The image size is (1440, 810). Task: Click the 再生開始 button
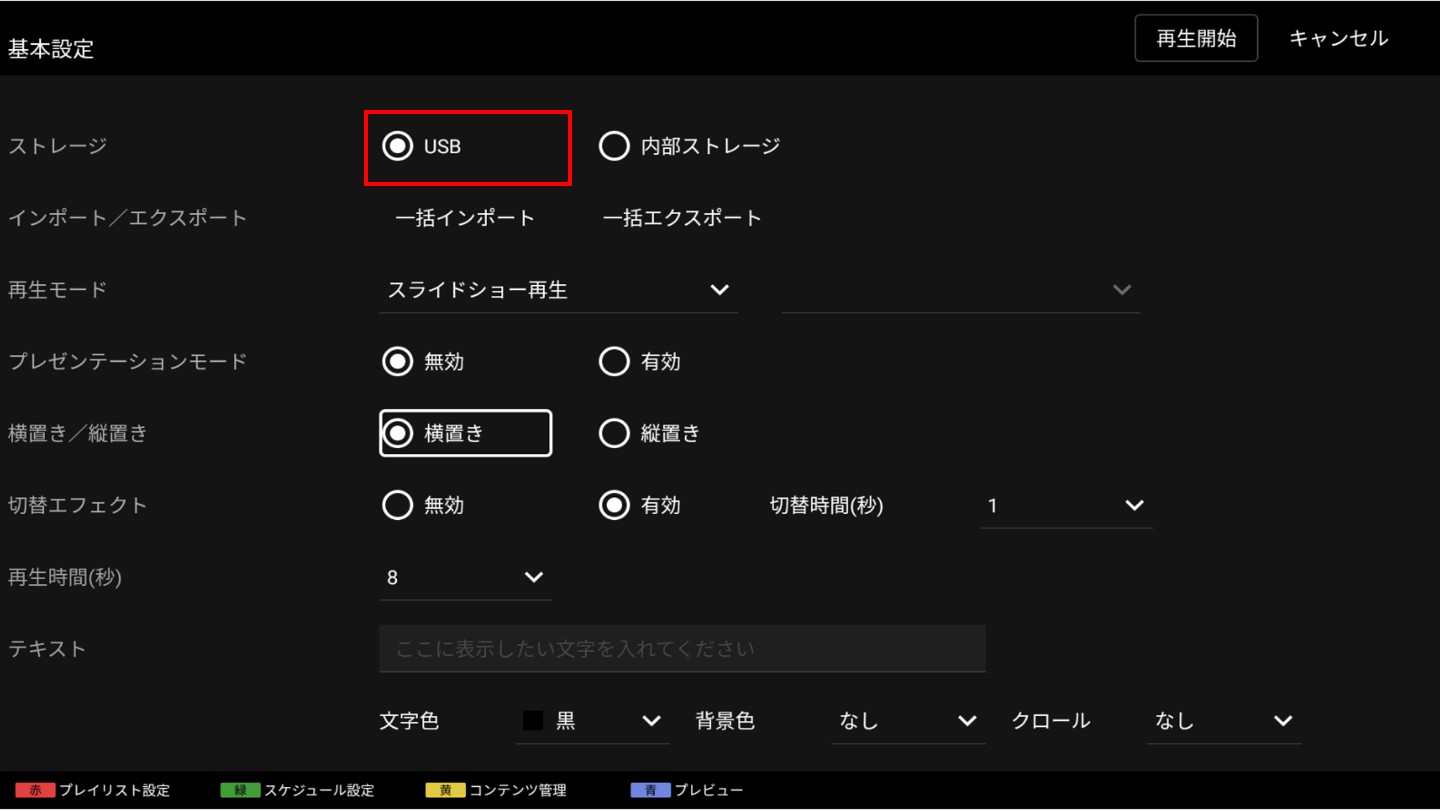pos(1196,39)
